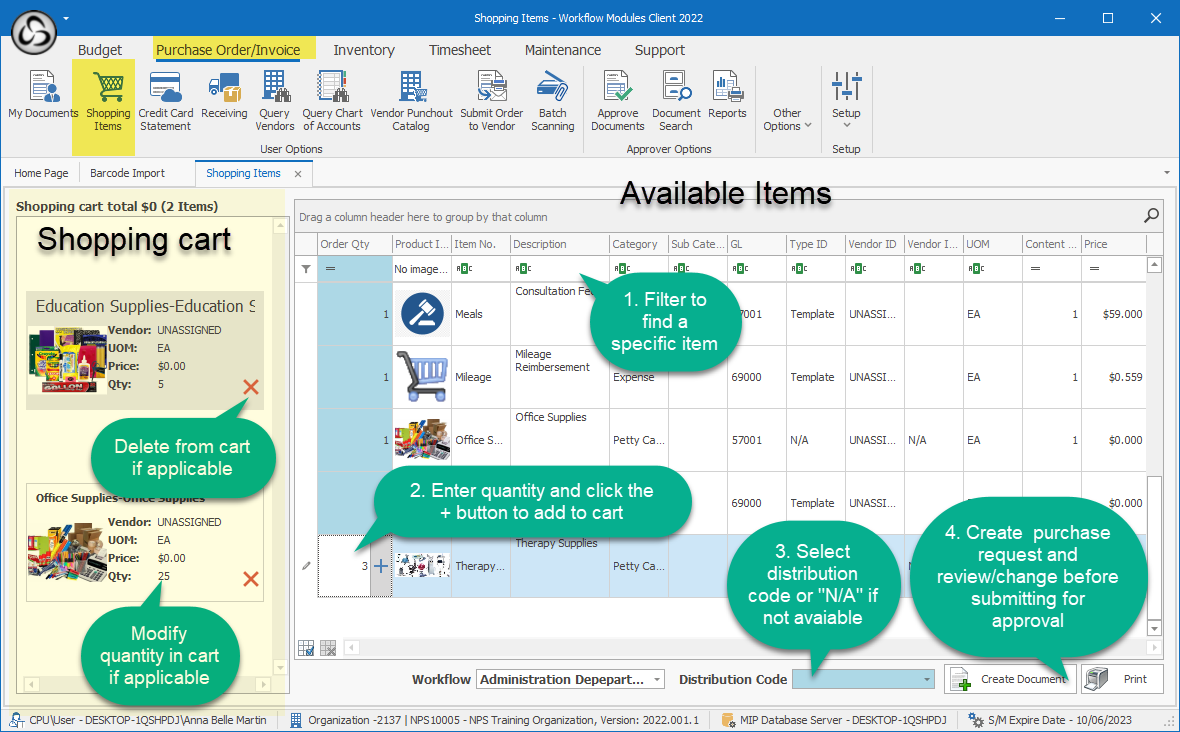Screen dimensions: 1180x732
Task: Delete Education Supplies from the cart
Action: pos(251,387)
